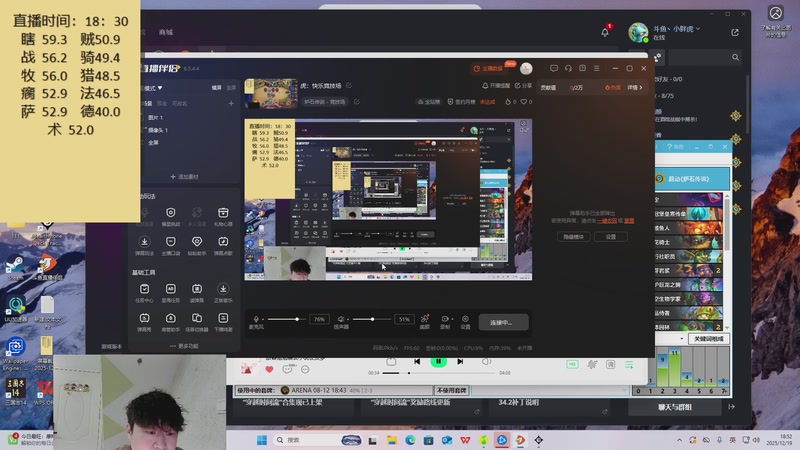The width and height of the screenshot is (800, 450).
Task: Click the 一键修复 link
Action: point(607,221)
